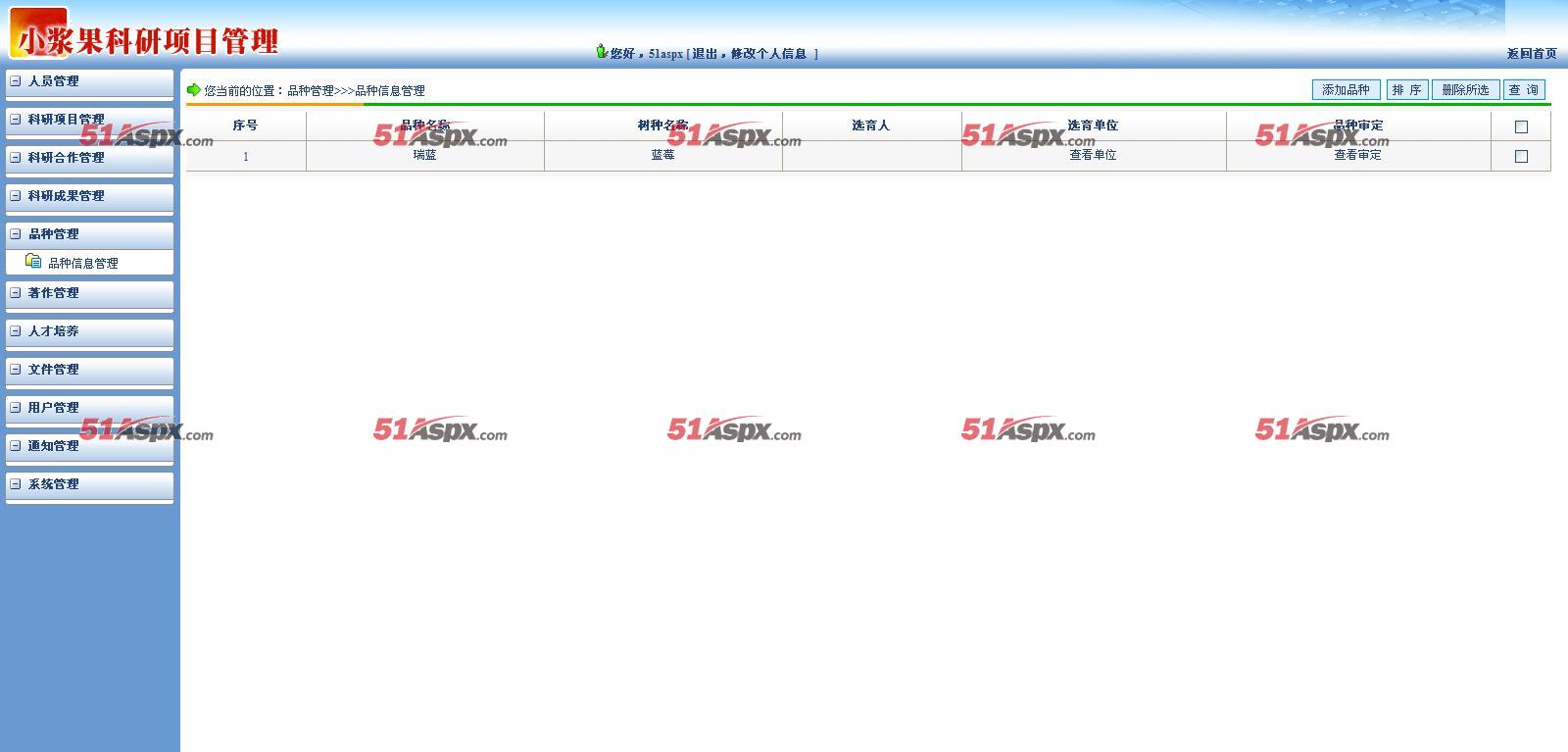The width and height of the screenshot is (1568, 752).
Task: Click the breadcrumb text 品种管理>>>品种信息管理
Action: pyautogui.click(x=356, y=90)
